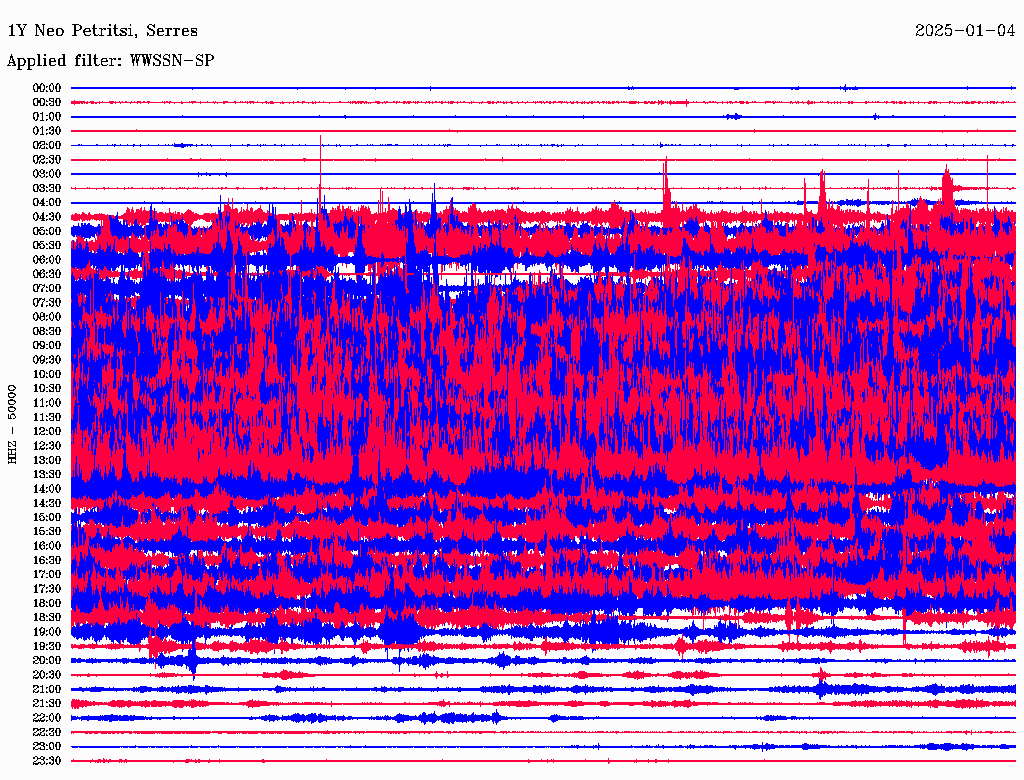Click the 19:30 time label

click(47, 646)
